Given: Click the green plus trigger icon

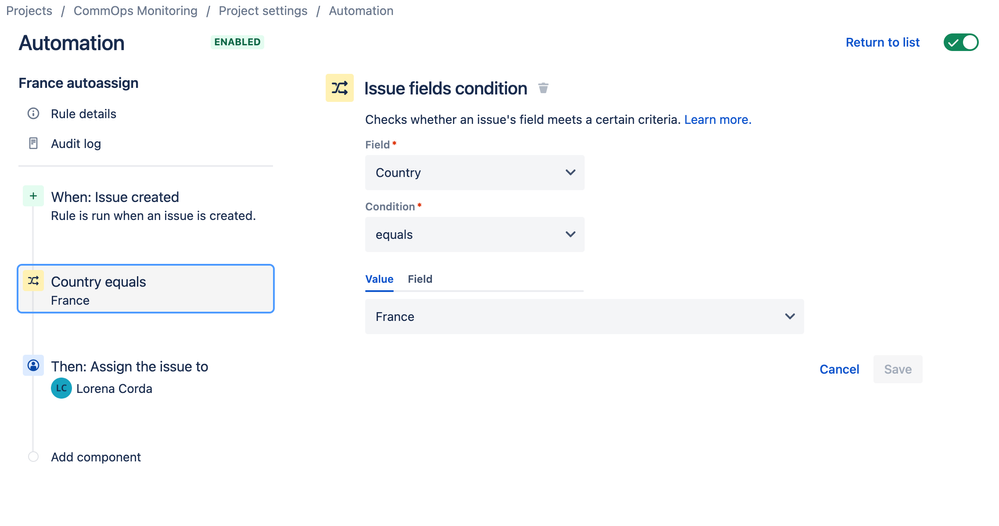Looking at the screenshot, I should pos(33,196).
